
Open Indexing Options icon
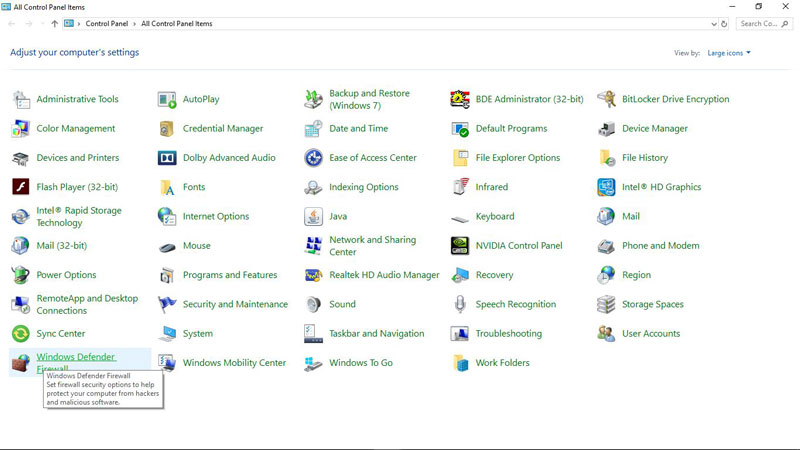313,187
